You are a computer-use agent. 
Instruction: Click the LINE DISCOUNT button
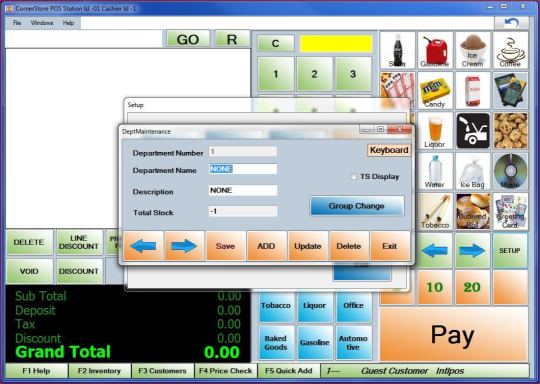tap(80, 242)
